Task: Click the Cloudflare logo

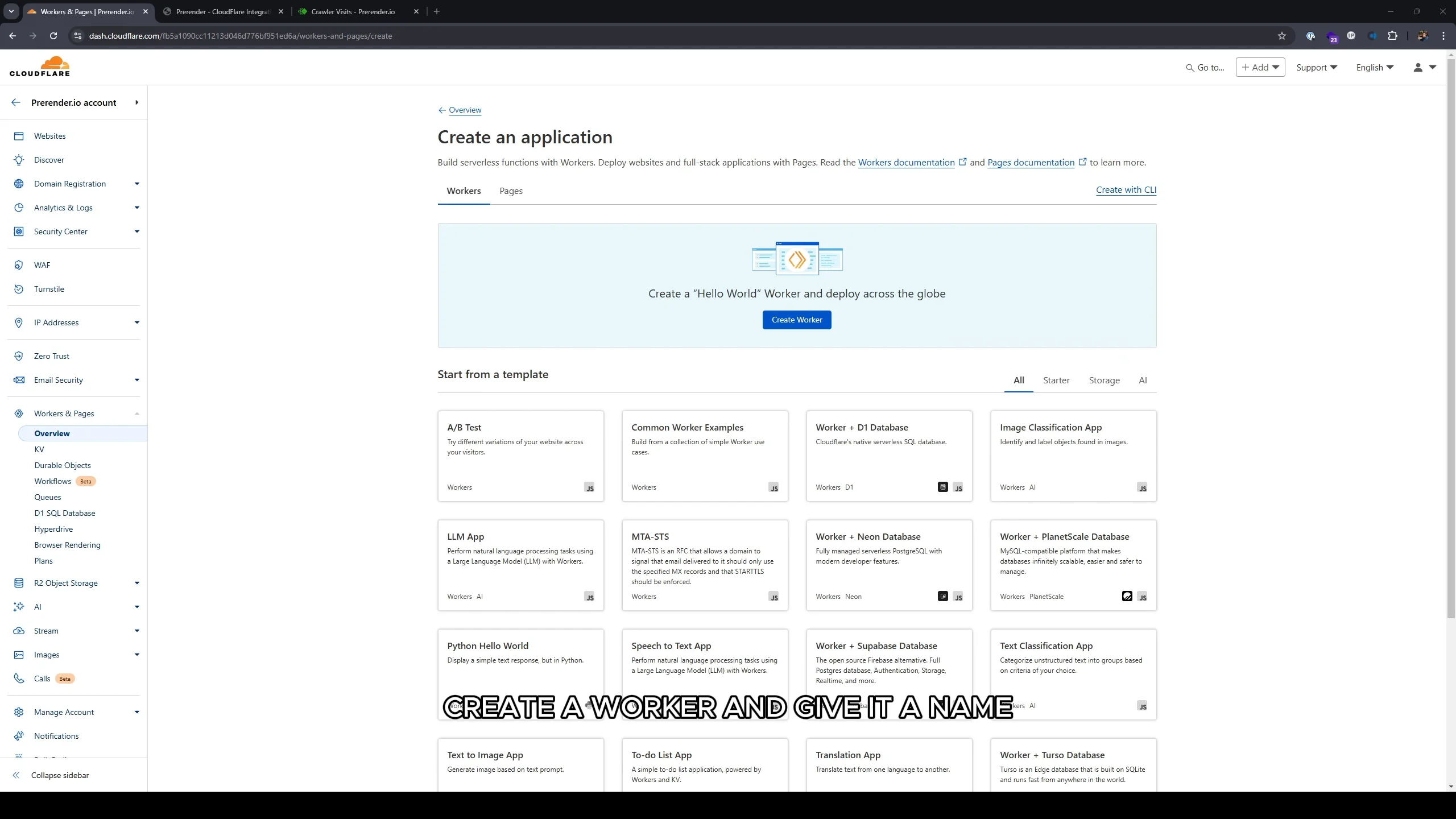Action: [x=40, y=67]
